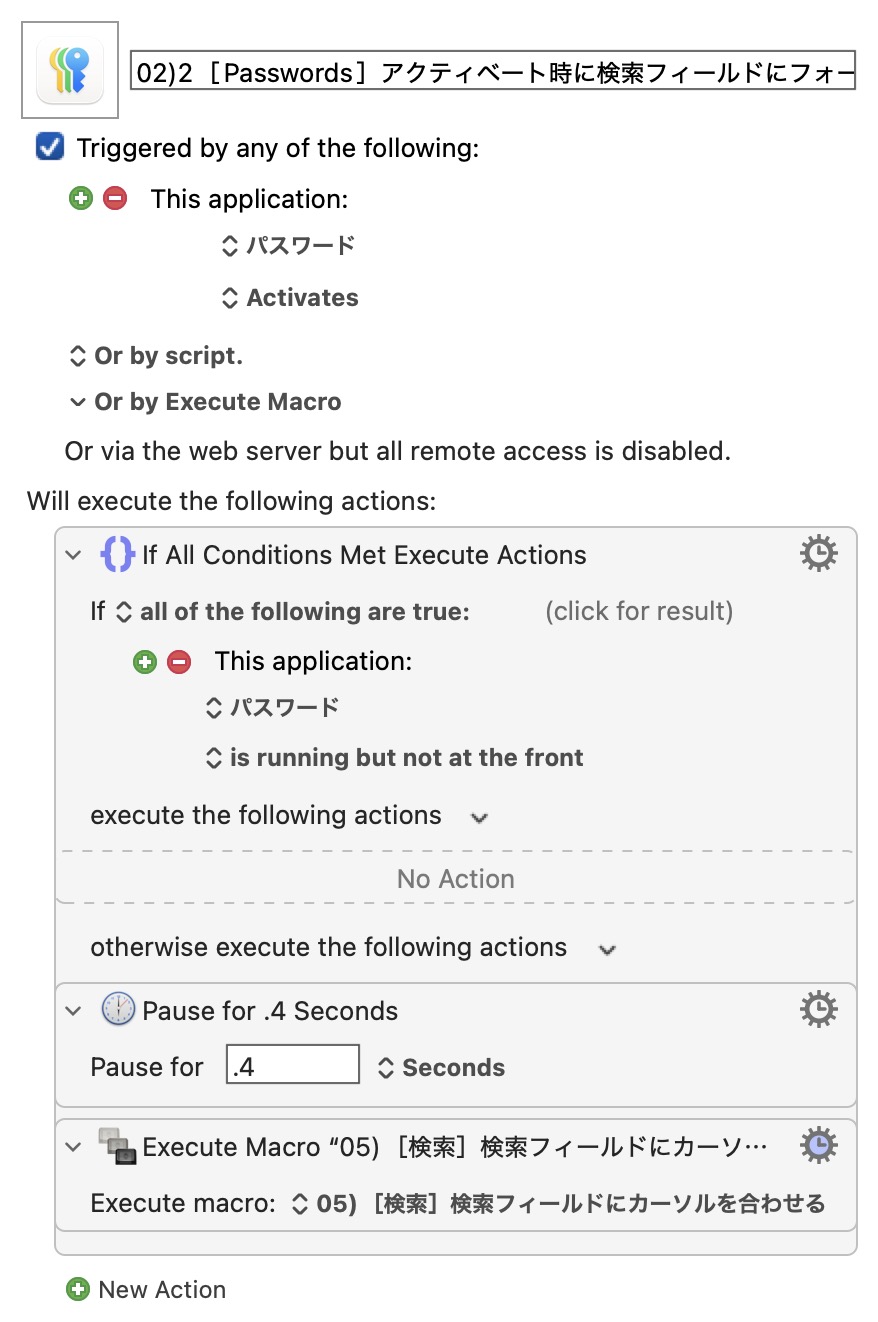Open the Or by script dropdown

coord(155,356)
